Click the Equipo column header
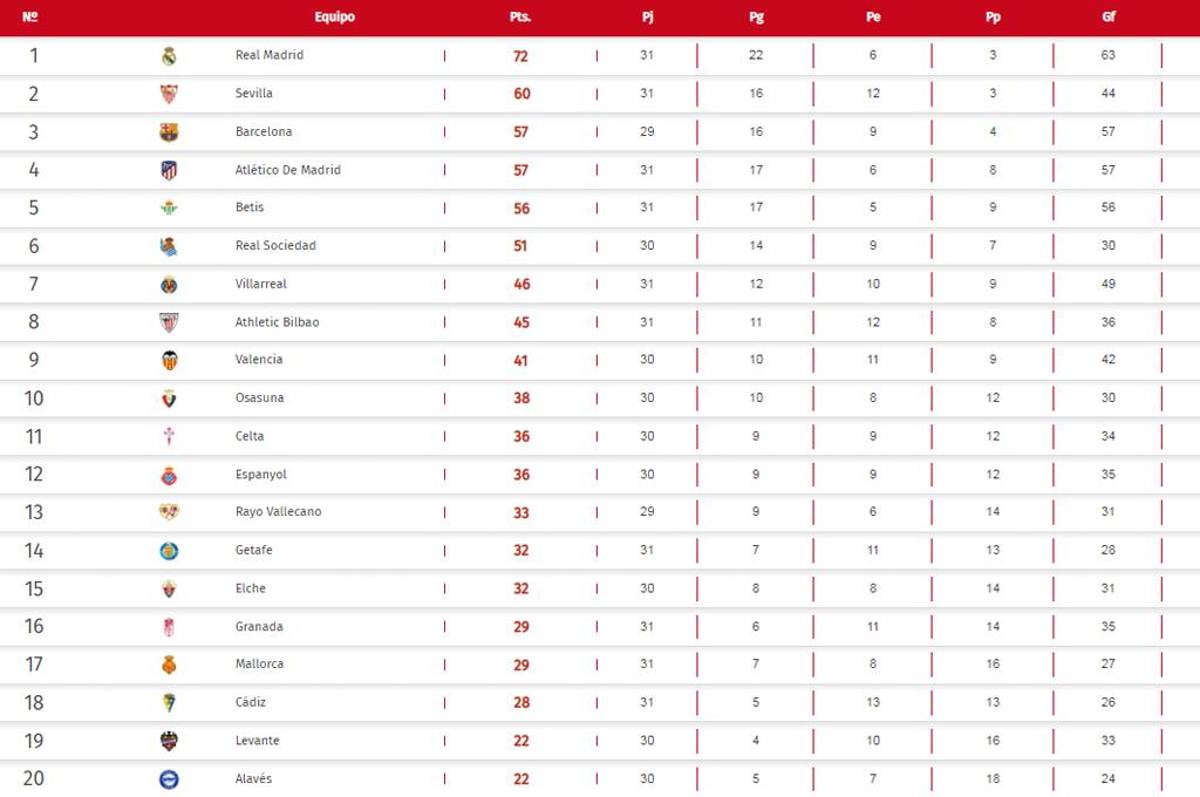This screenshot has height=797, width=1200. pyautogui.click(x=334, y=17)
